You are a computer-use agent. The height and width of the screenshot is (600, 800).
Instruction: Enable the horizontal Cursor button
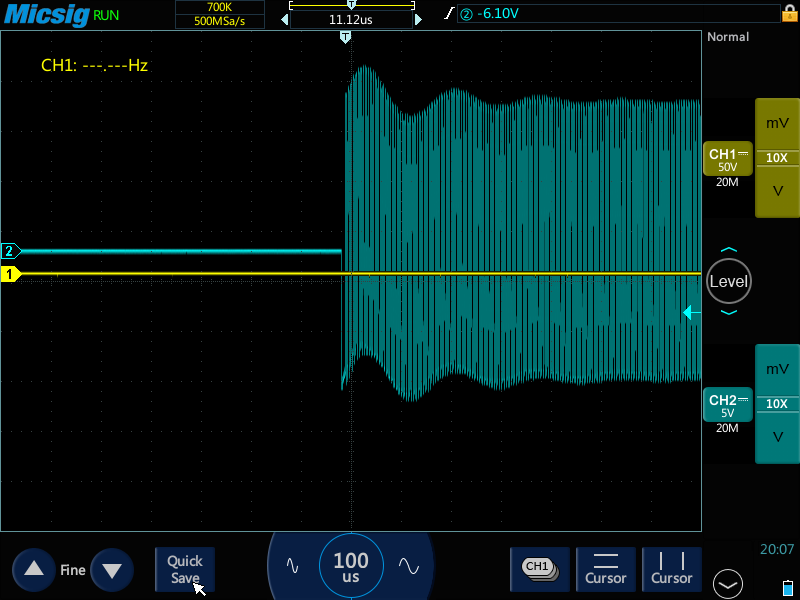click(x=606, y=569)
